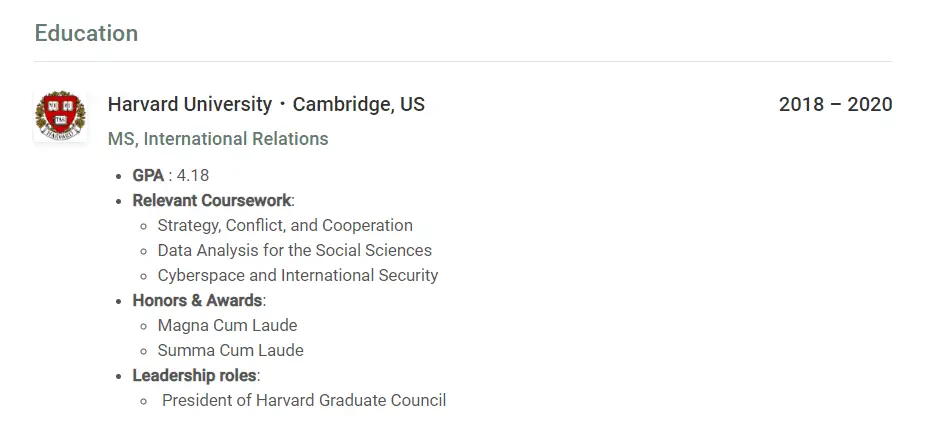Click the Harvard University school name
Image resolution: width=927 pixels, height=437 pixels.
190,105
